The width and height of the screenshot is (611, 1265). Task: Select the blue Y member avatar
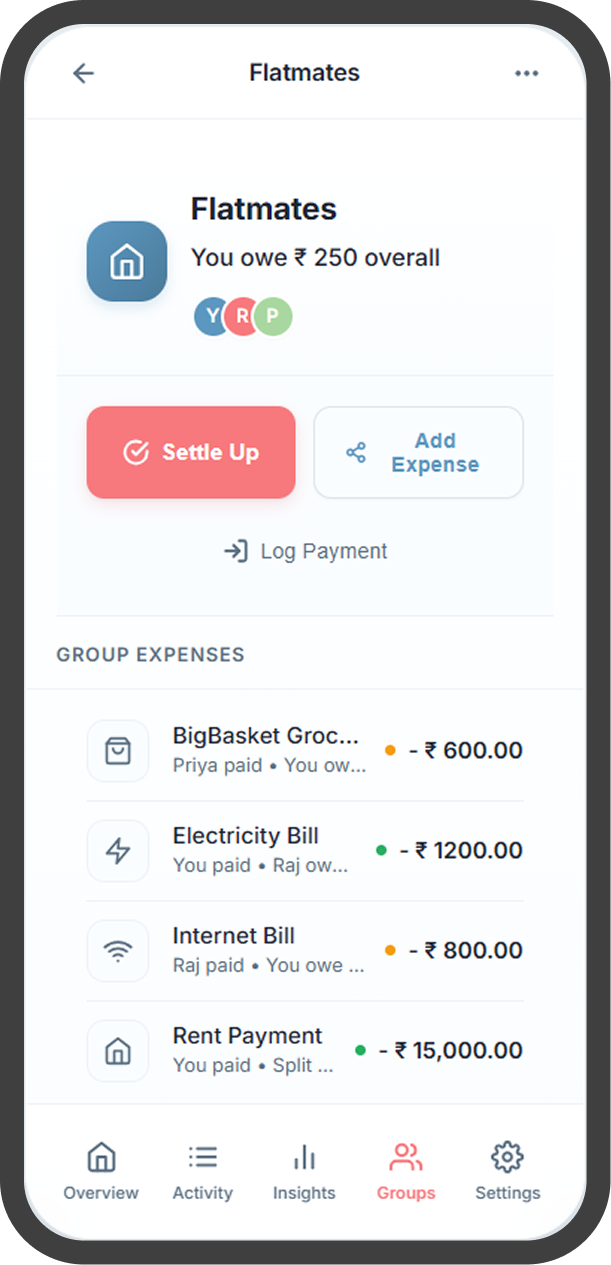pyautogui.click(x=209, y=316)
